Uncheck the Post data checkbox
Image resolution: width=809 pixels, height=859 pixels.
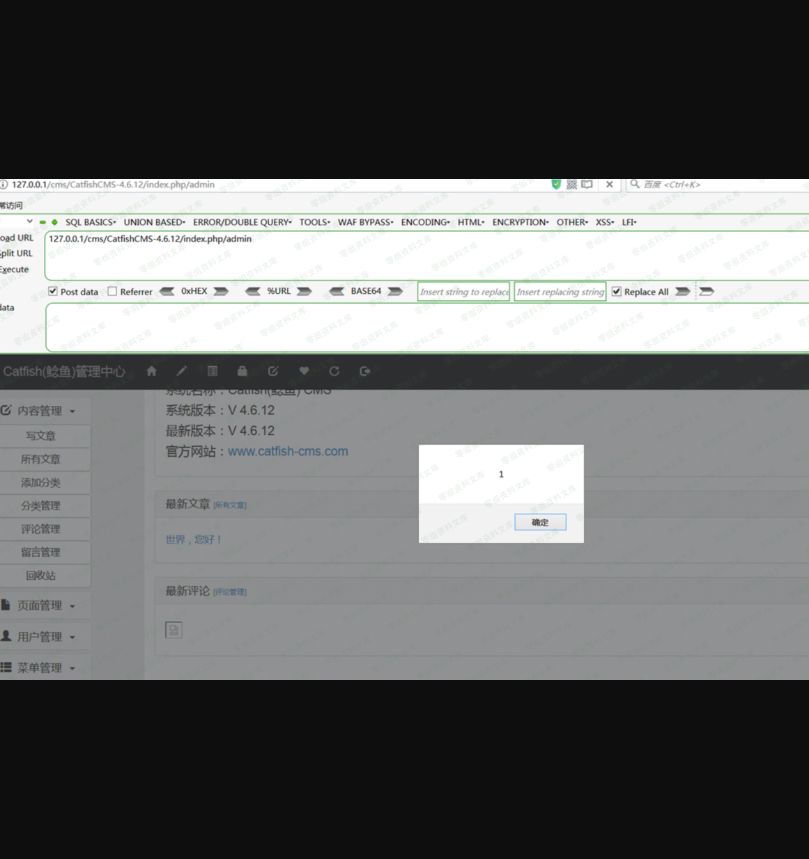tap(53, 292)
